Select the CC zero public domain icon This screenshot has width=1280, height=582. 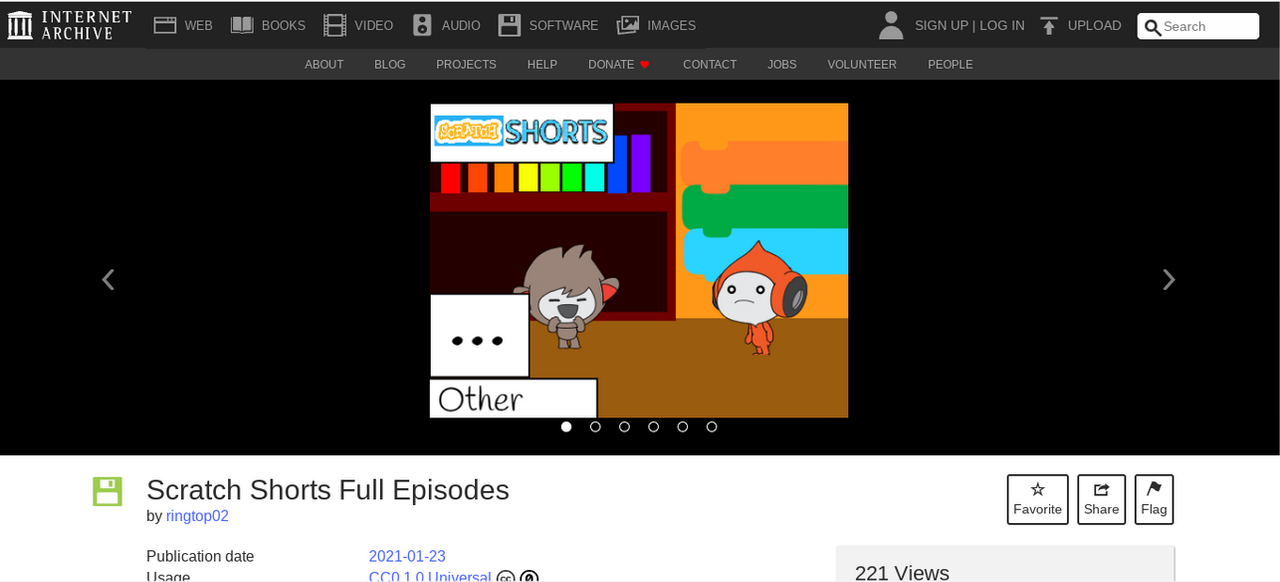[529, 577]
